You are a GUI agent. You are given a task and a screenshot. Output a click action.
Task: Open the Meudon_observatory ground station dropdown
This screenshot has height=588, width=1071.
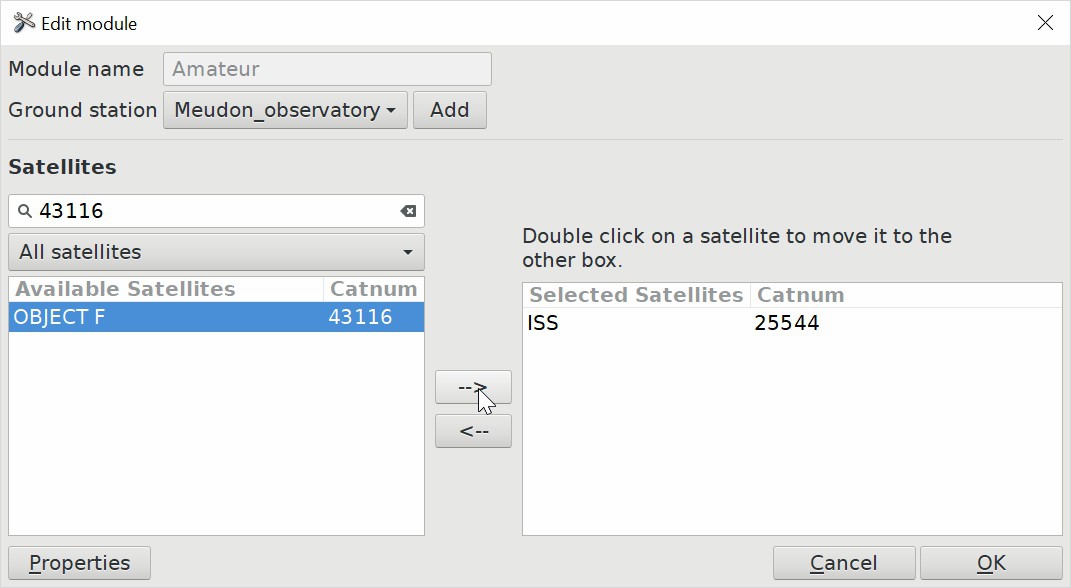tap(285, 110)
